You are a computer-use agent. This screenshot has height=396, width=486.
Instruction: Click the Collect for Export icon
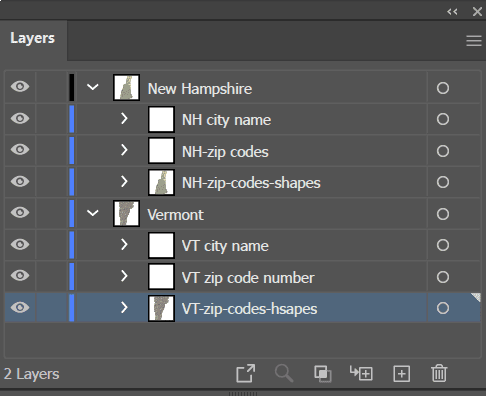pos(246,373)
